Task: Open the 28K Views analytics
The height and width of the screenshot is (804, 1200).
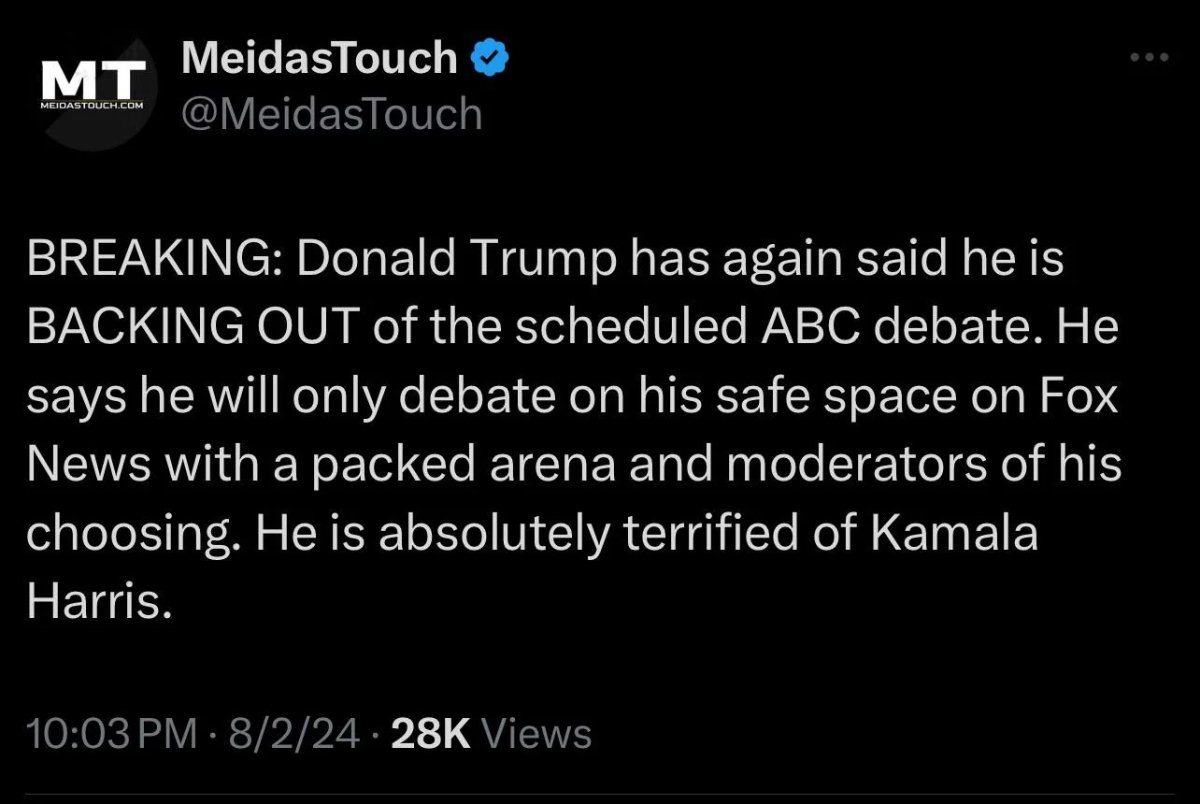Action: [491, 735]
